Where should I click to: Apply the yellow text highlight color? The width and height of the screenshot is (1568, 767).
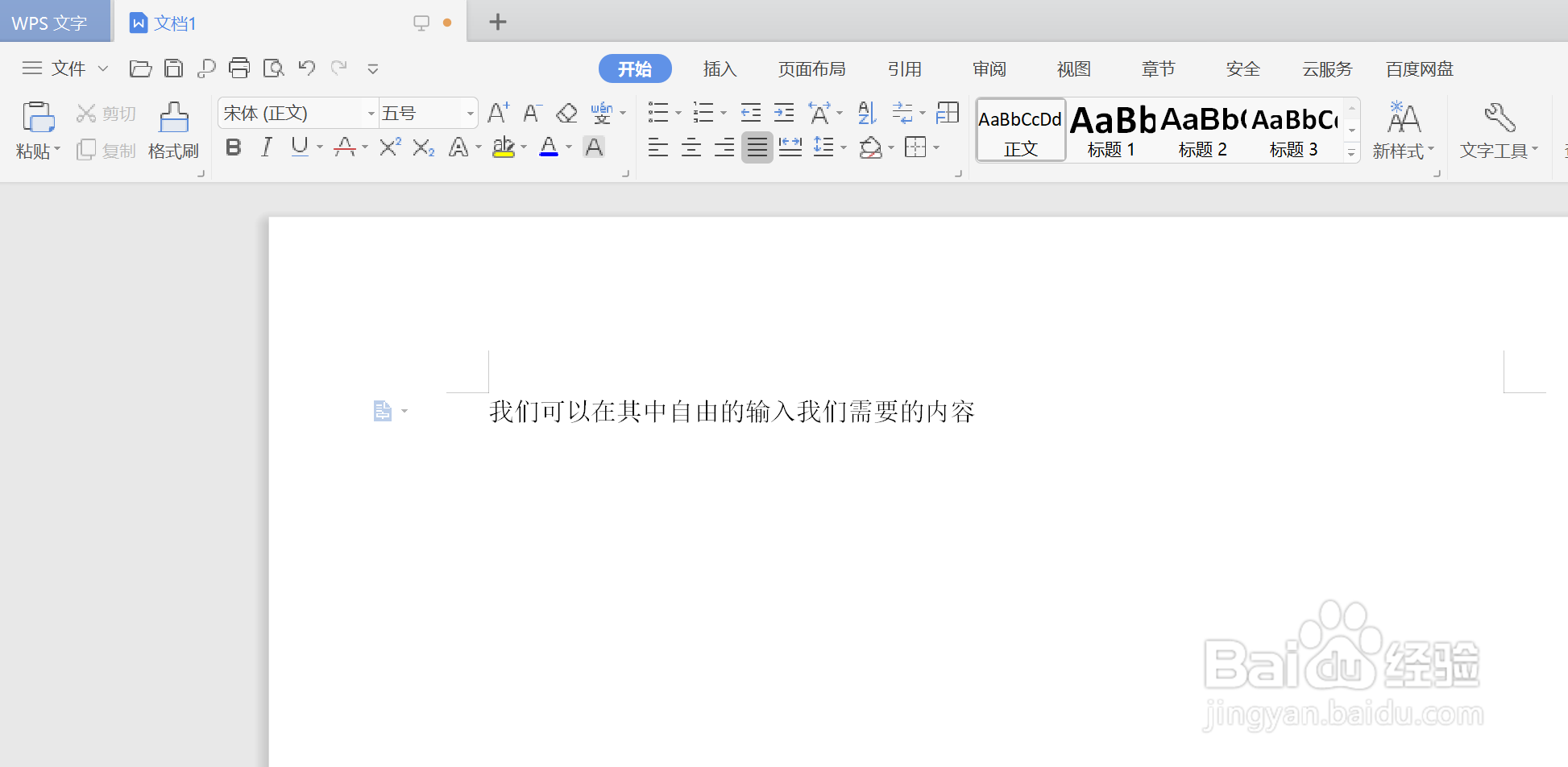[504, 147]
